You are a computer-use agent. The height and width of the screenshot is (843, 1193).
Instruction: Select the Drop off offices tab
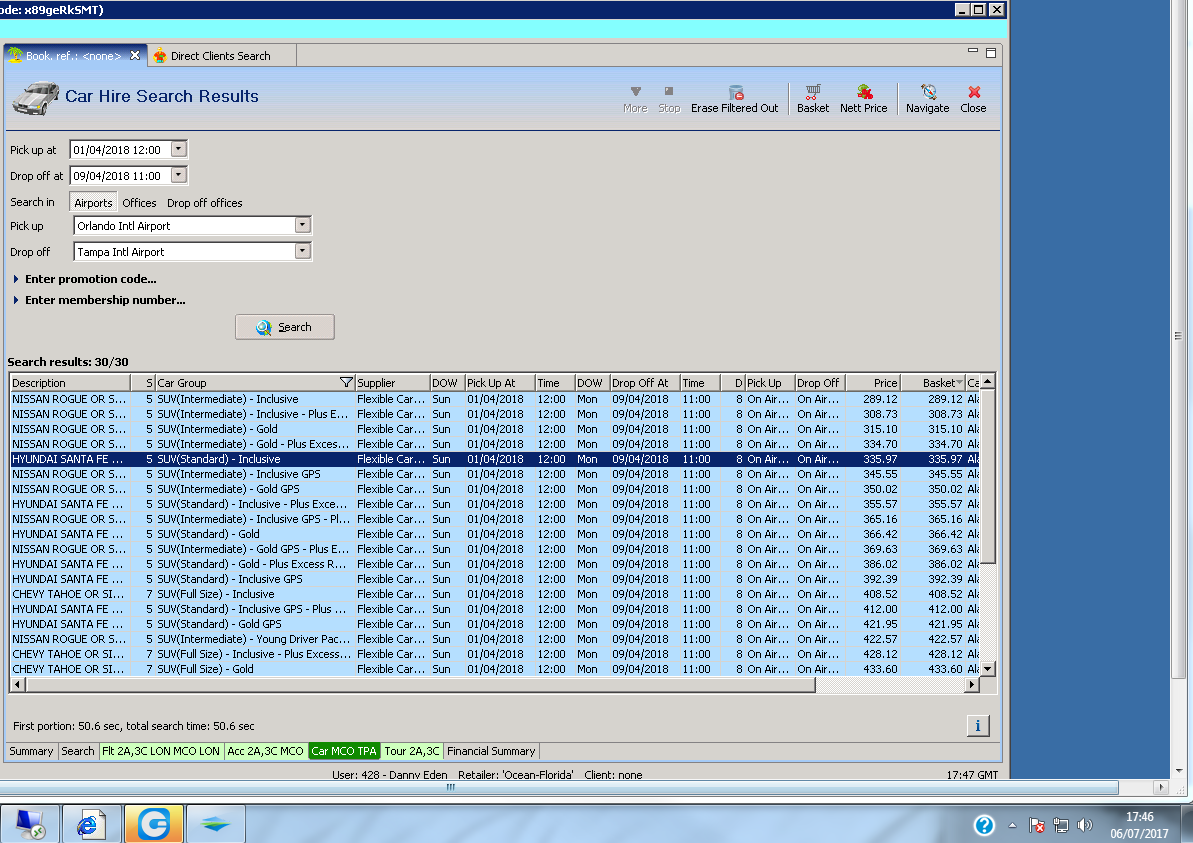[205, 203]
